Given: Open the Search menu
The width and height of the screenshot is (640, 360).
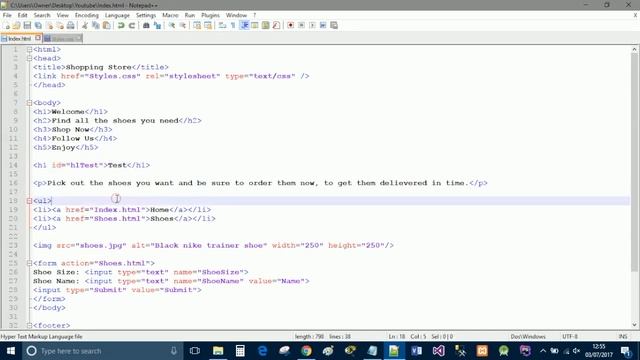Looking at the screenshot, I should point(42,15).
